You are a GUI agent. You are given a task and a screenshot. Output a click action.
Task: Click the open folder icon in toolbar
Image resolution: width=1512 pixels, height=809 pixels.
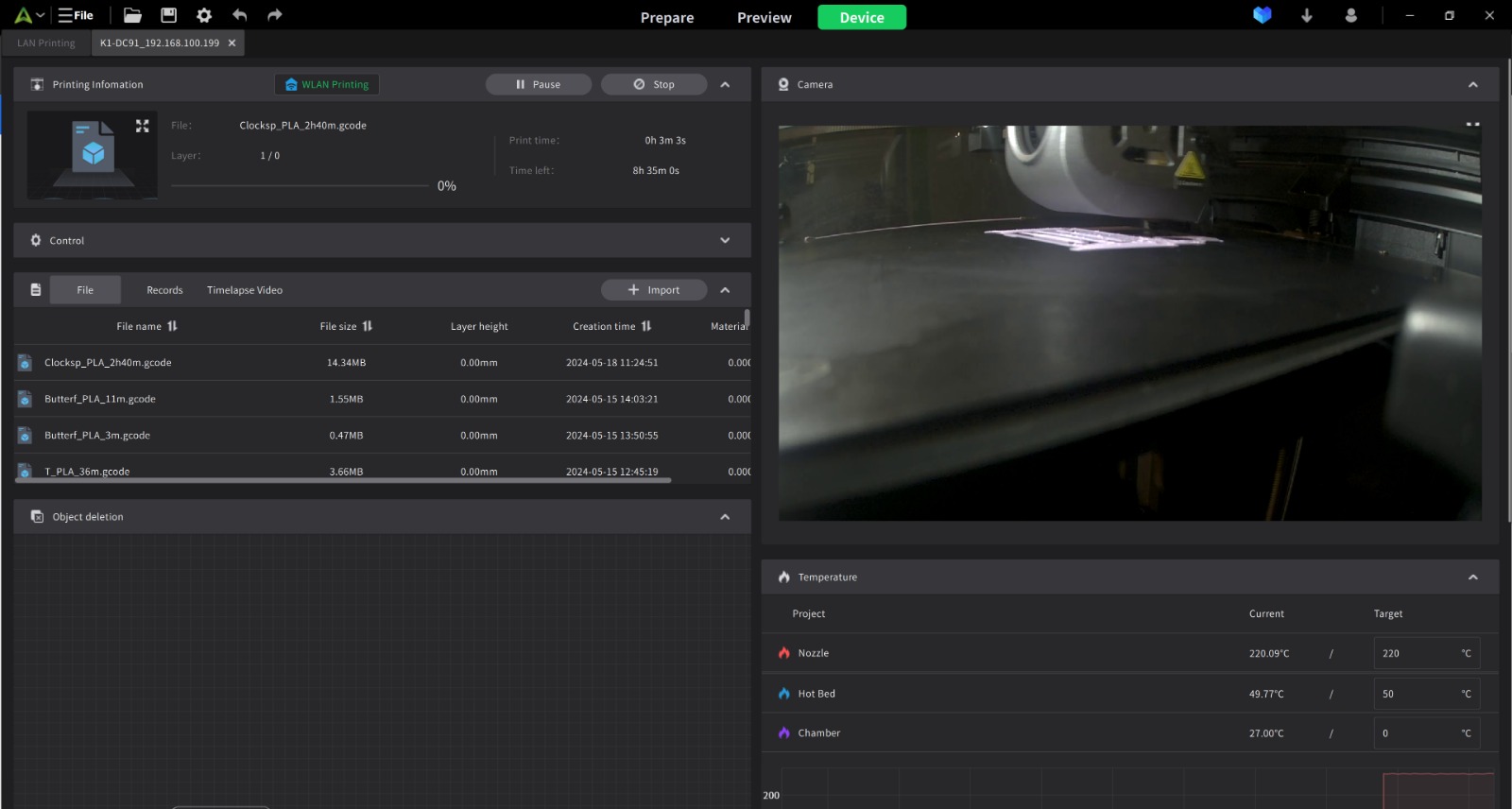(132, 15)
